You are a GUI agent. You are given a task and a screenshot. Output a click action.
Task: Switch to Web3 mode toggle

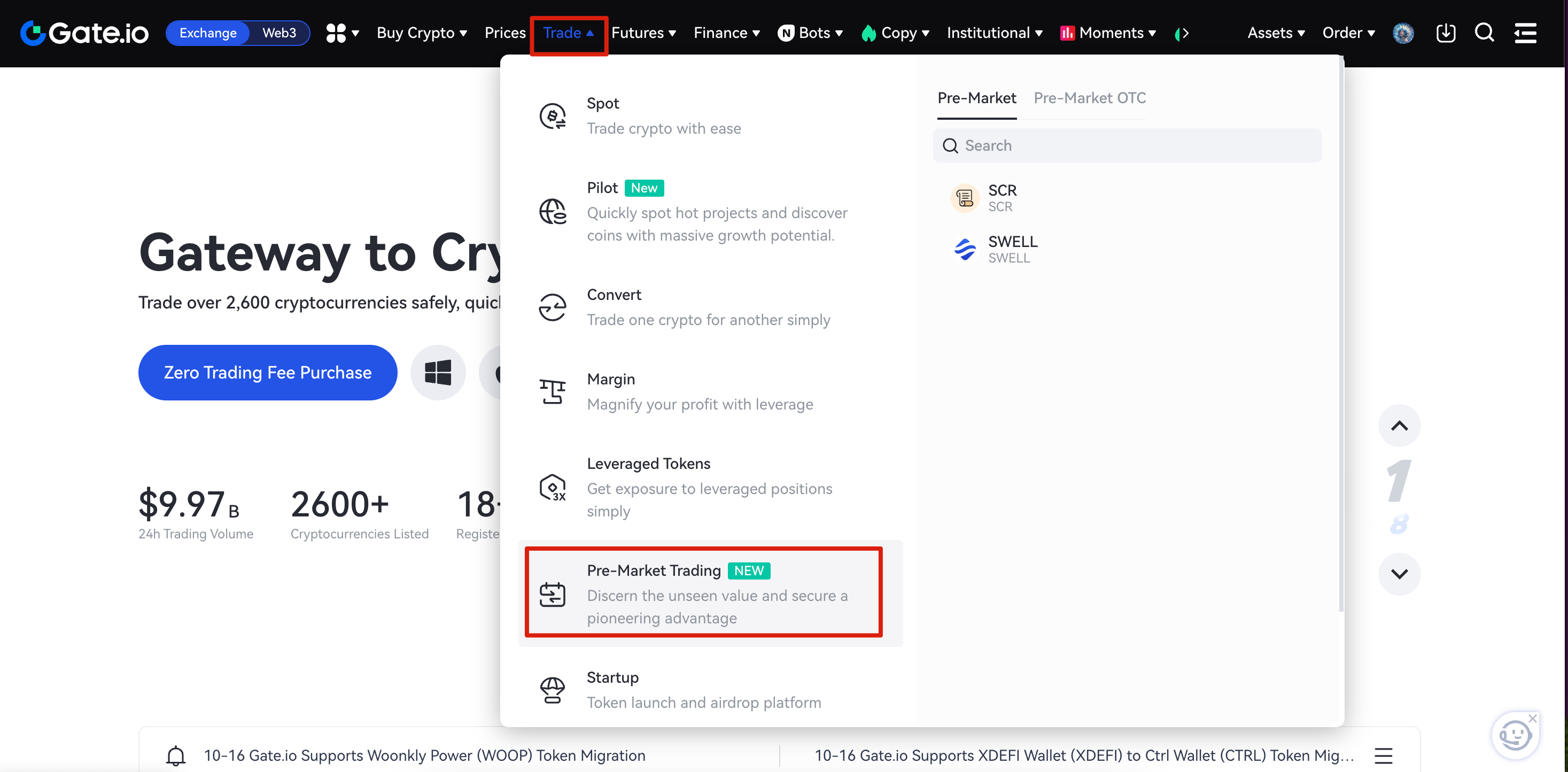tap(279, 33)
